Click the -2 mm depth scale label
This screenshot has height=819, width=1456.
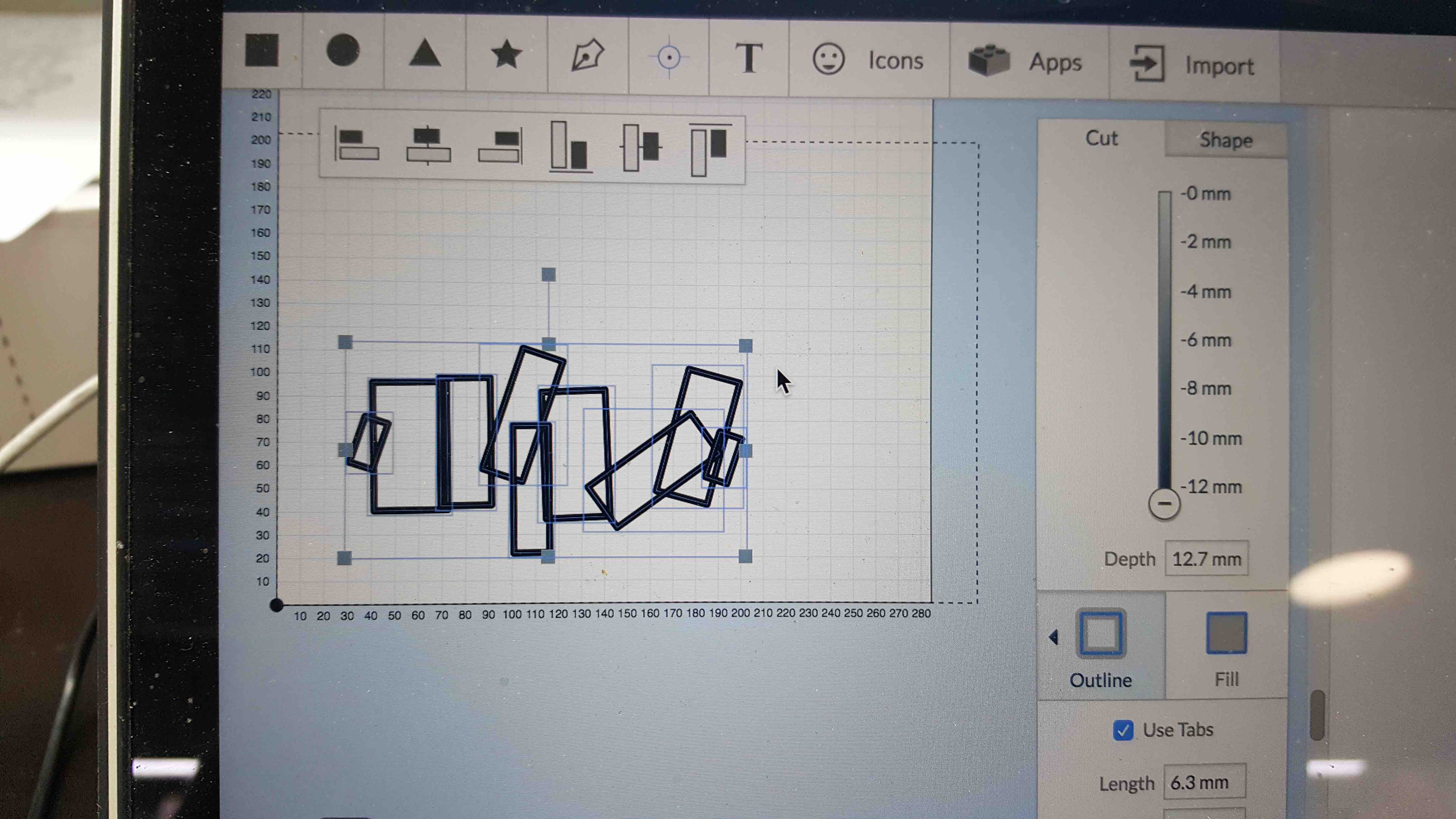[1205, 242]
